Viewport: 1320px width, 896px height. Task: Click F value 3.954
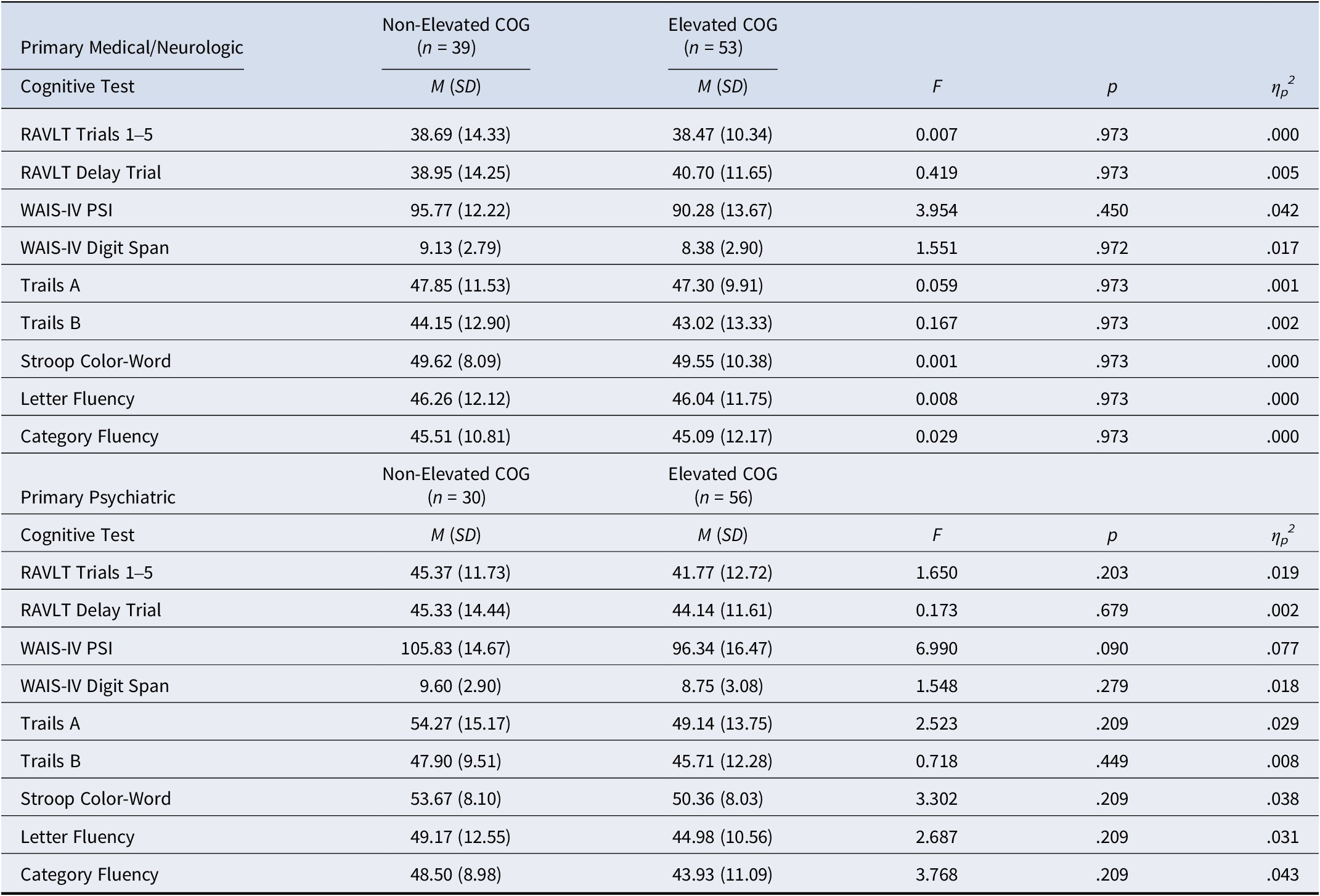point(937,210)
